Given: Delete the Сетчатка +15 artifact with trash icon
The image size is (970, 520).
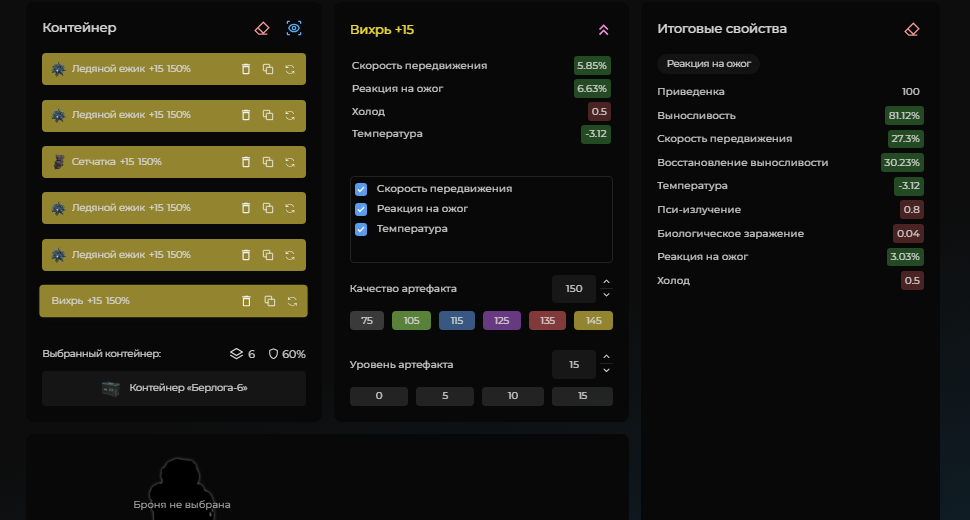Looking at the screenshot, I should 246,162.
